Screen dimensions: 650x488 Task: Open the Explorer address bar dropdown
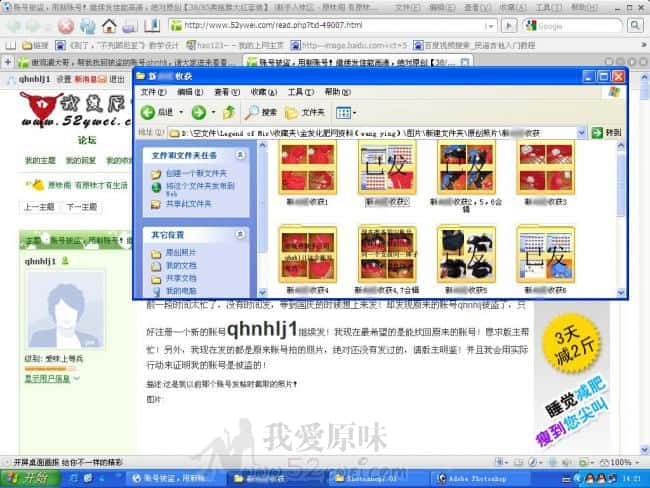click(581, 133)
